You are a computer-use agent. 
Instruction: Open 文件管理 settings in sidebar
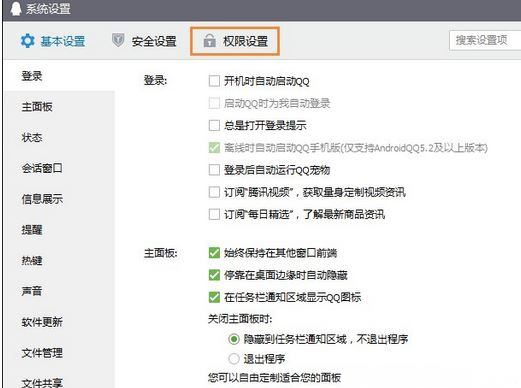click(x=42, y=353)
